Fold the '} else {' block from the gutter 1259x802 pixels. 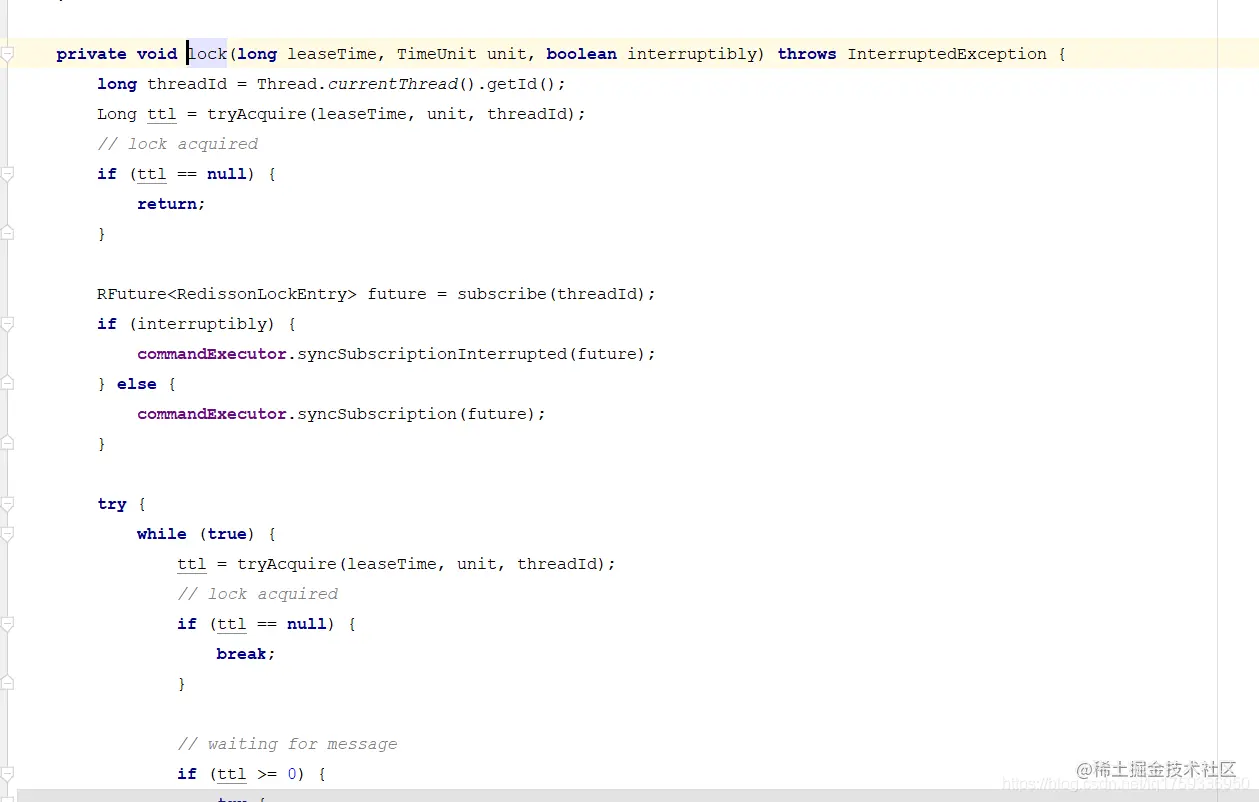6,384
